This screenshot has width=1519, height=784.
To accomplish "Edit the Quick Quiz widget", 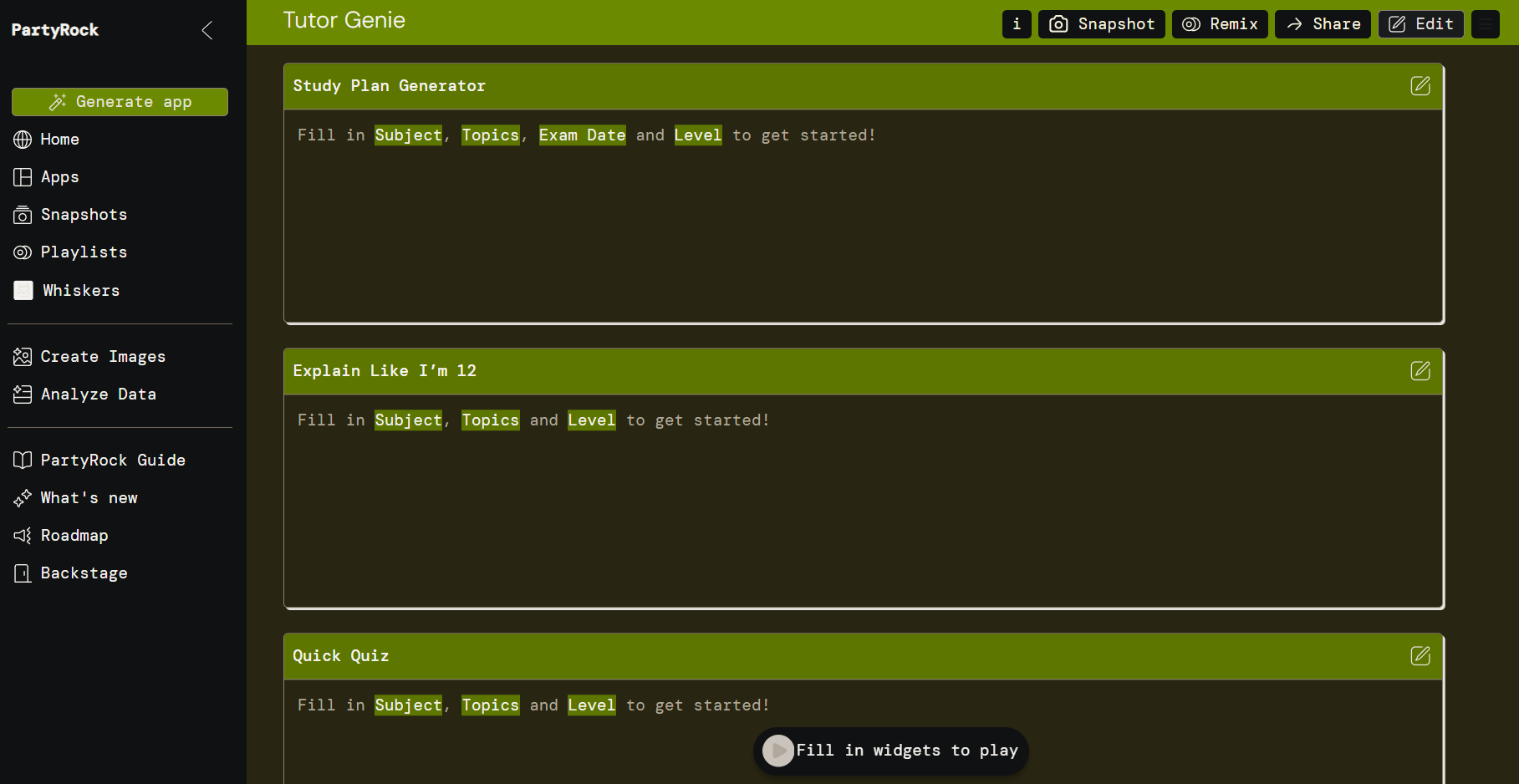I will pyautogui.click(x=1420, y=656).
